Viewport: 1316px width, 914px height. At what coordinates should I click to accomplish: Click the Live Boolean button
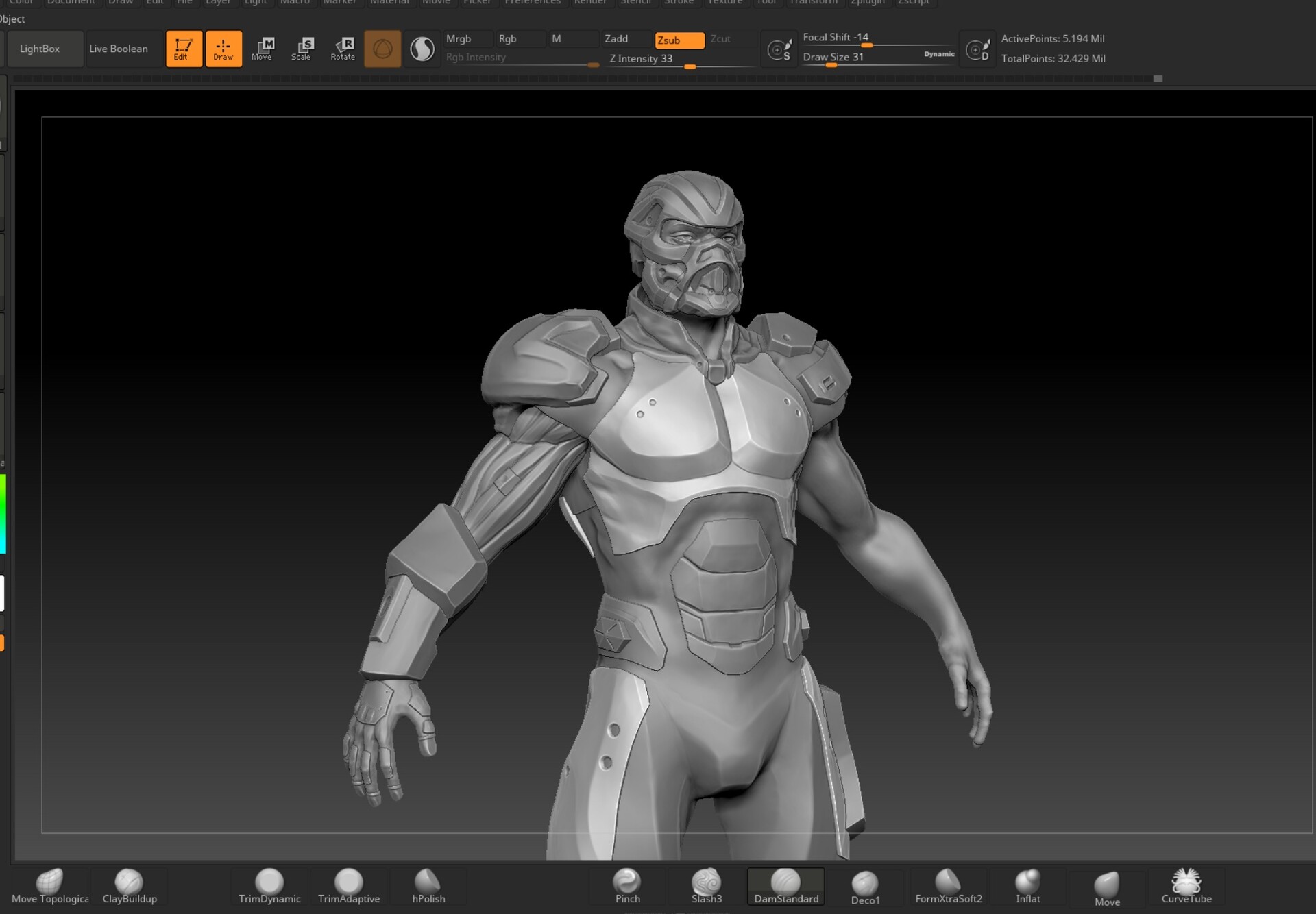point(119,49)
